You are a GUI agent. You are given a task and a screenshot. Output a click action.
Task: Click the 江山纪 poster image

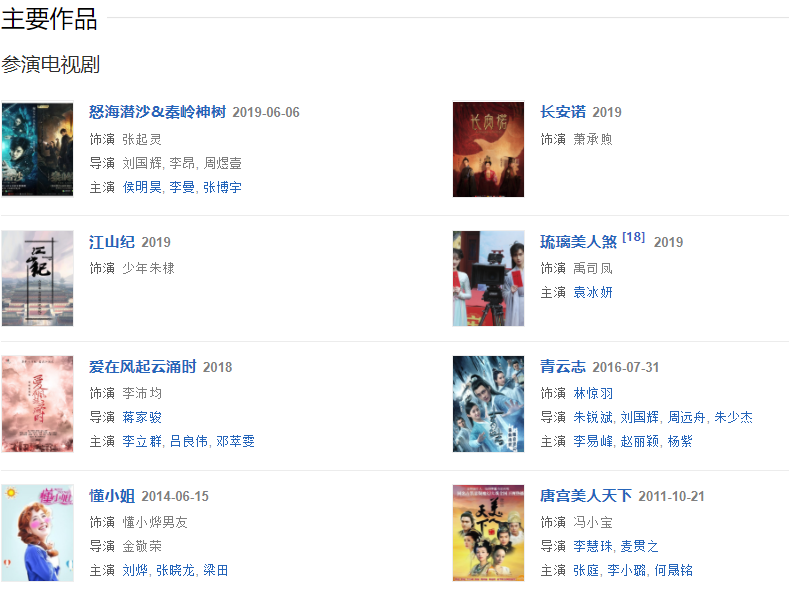37,278
